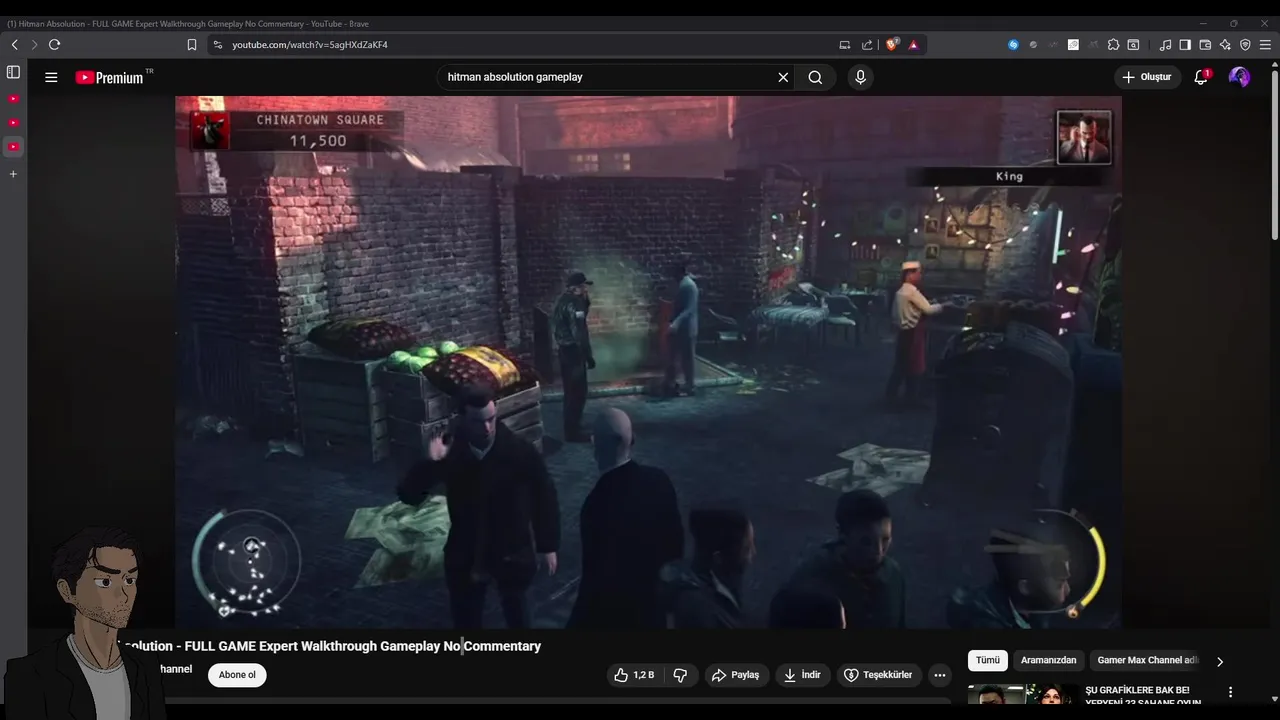Add a new tab with the plus icon
The width and height of the screenshot is (1280, 720).
[13, 174]
